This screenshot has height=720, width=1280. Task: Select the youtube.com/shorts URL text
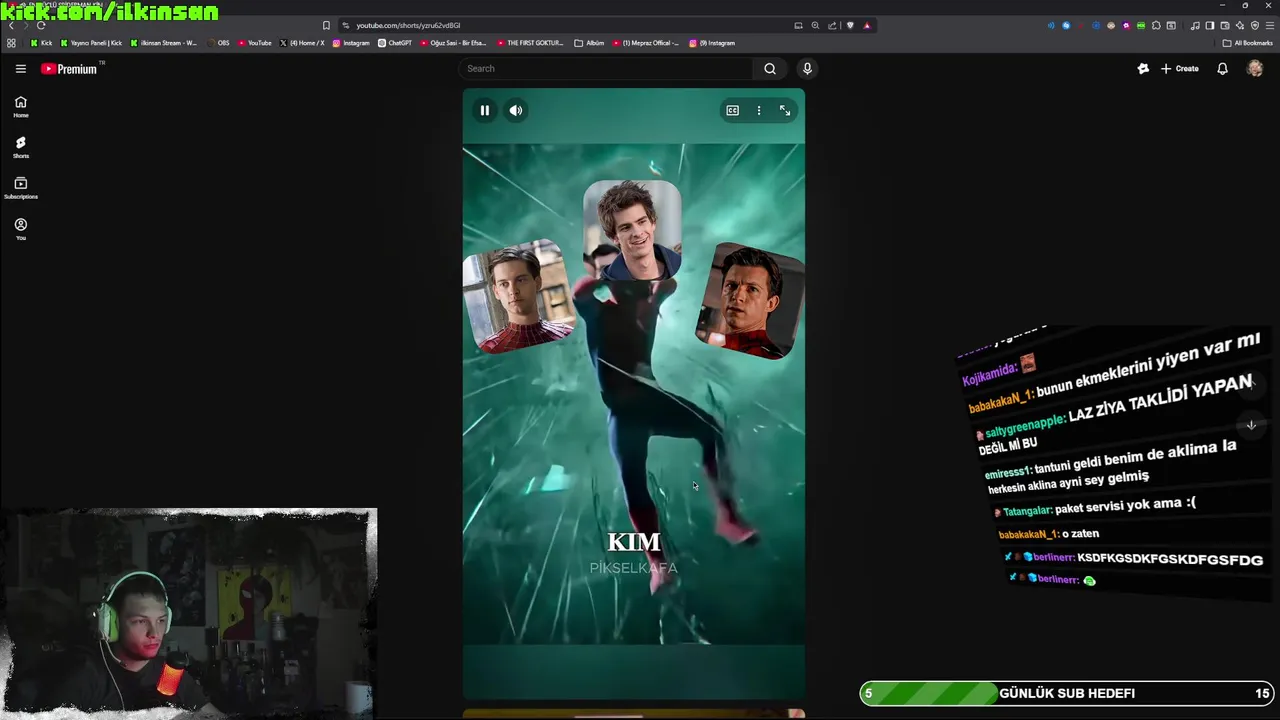pos(408,25)
